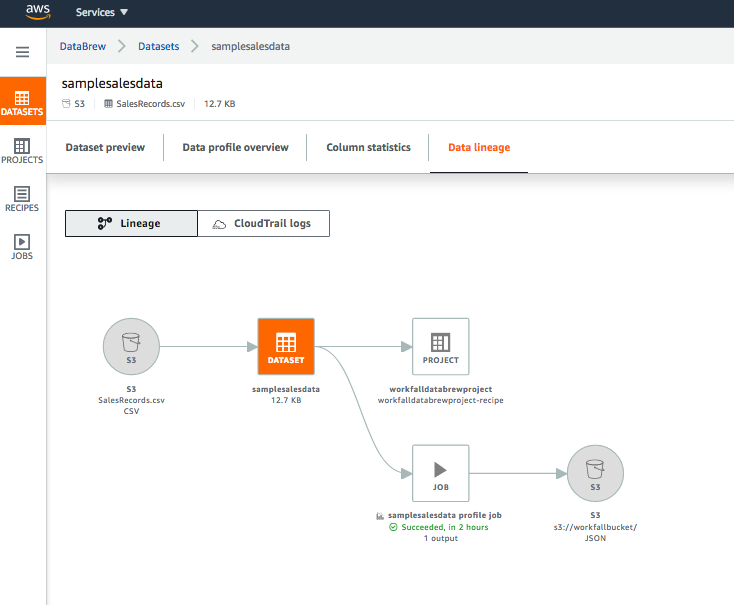Click JSON label under output S3
The width and height of the screenshot is (734, 605).
[x=595, y=538]
